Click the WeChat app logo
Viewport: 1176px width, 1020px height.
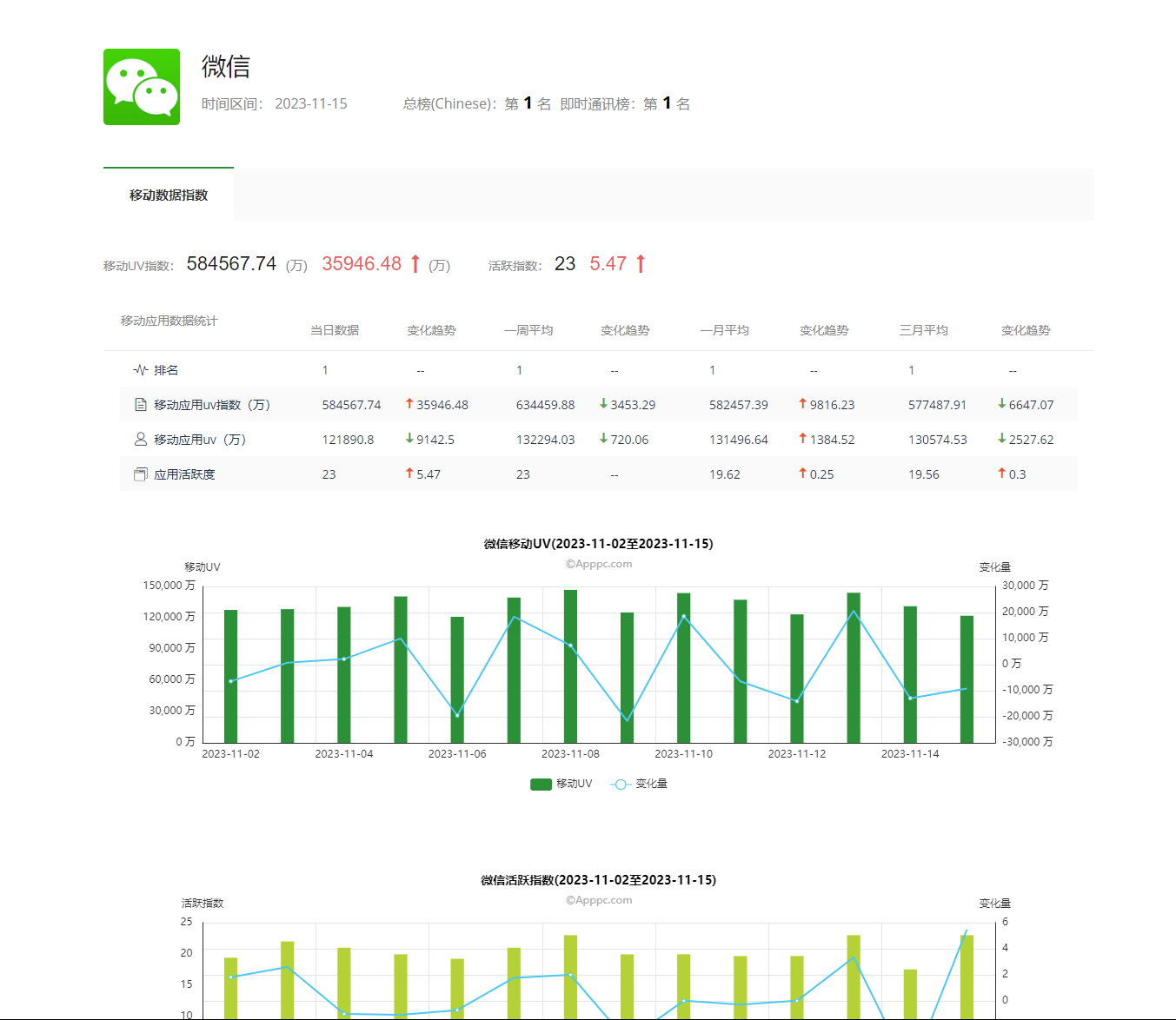[142, 87]
